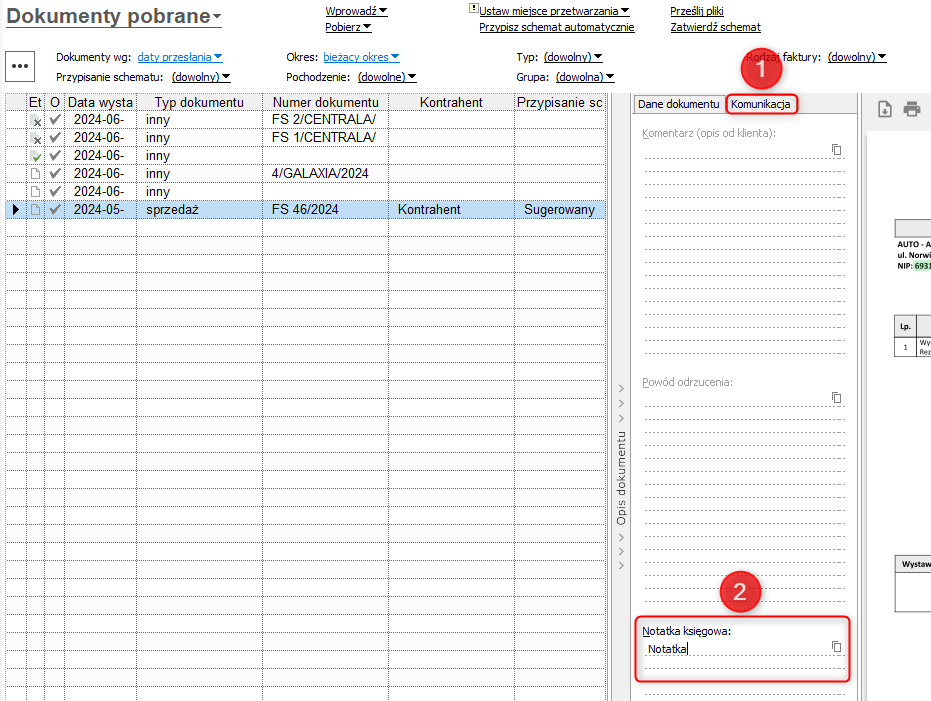
Task: Click the document icon in 4/GALAXIA/2024 row
Action: [36, 174]
